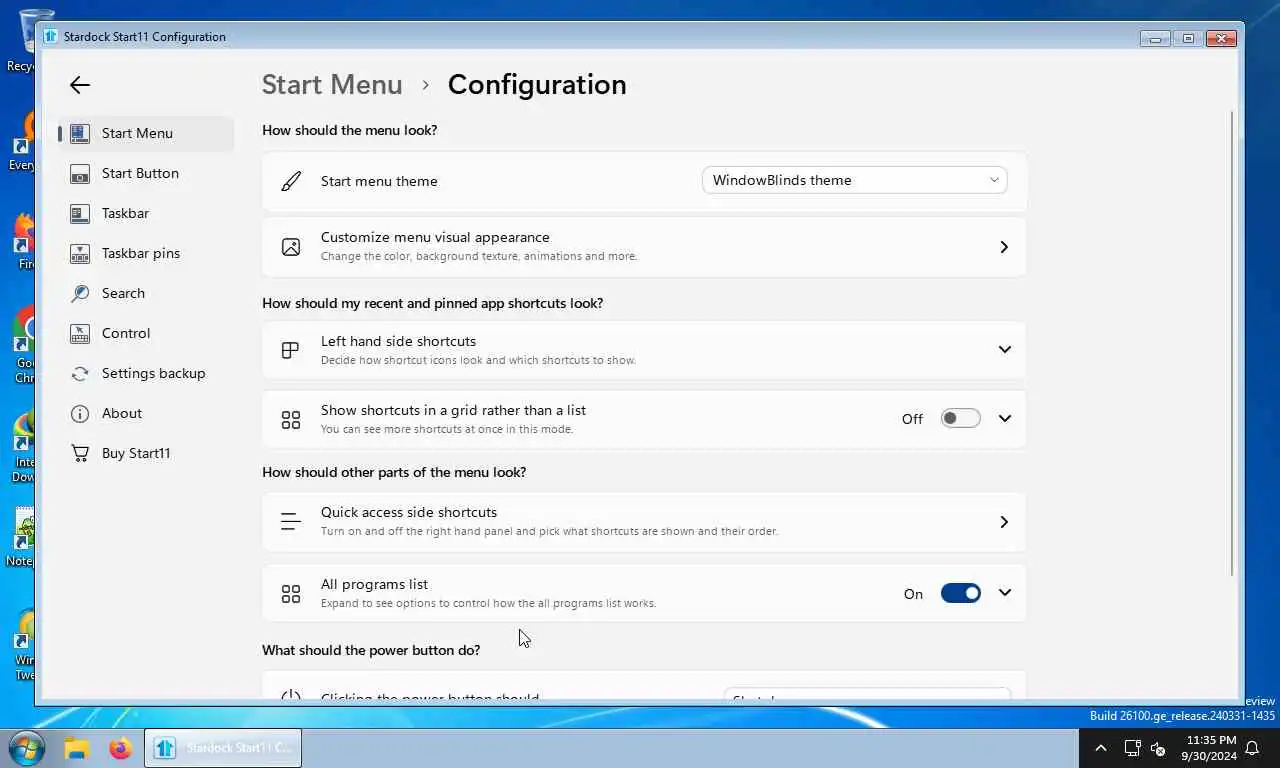Image resolution: width=1280 pixels, height=768 pixels.
Task: Select Start Button in the sidebar
Action: 147,173
